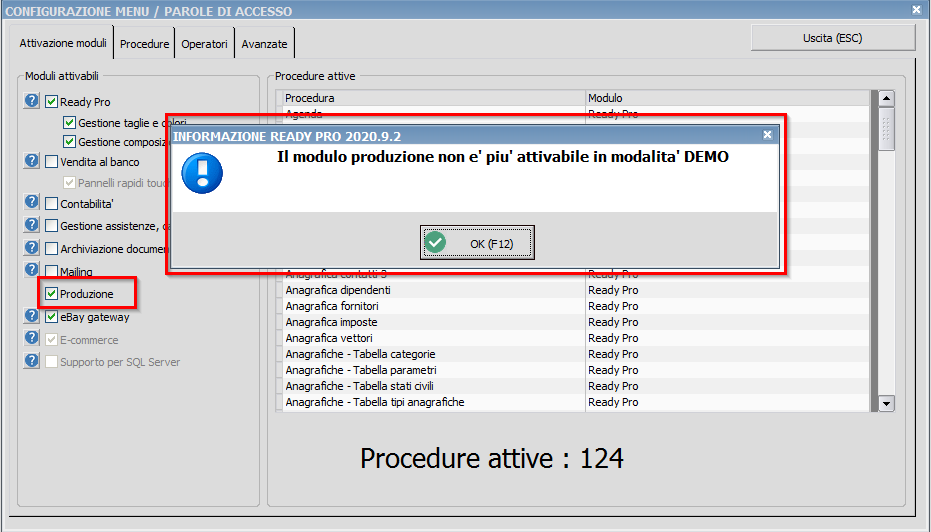
Task: Toggle the eBay gateway checkbox
Action: pyautogui.click(x=52, y=316)
